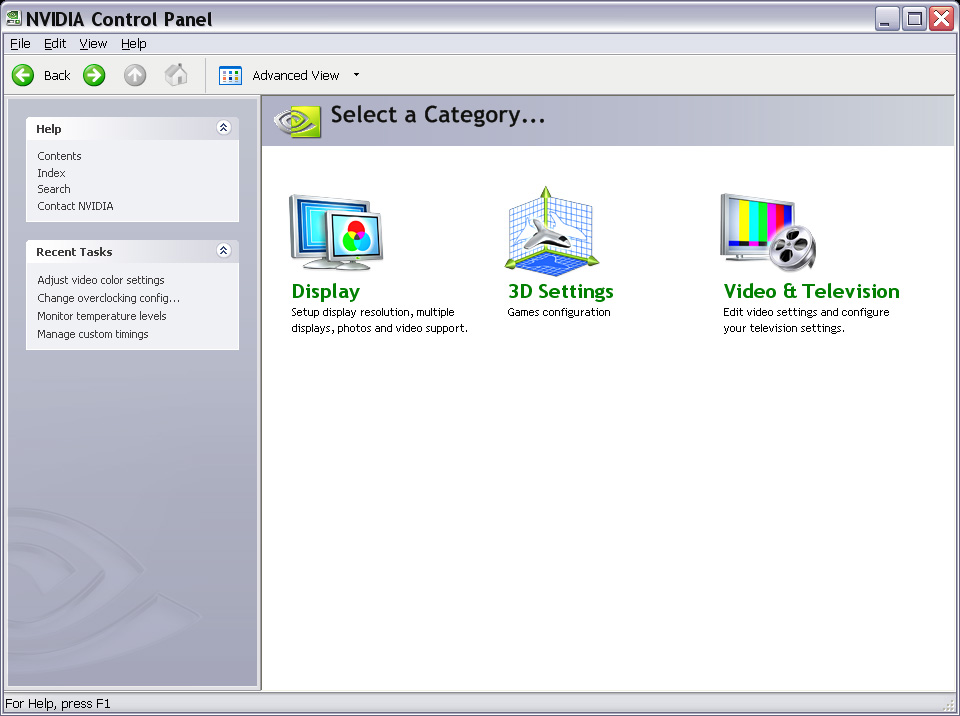
Task: Maximize the NVIDIA Control Panel window
Action: point(914,18)
